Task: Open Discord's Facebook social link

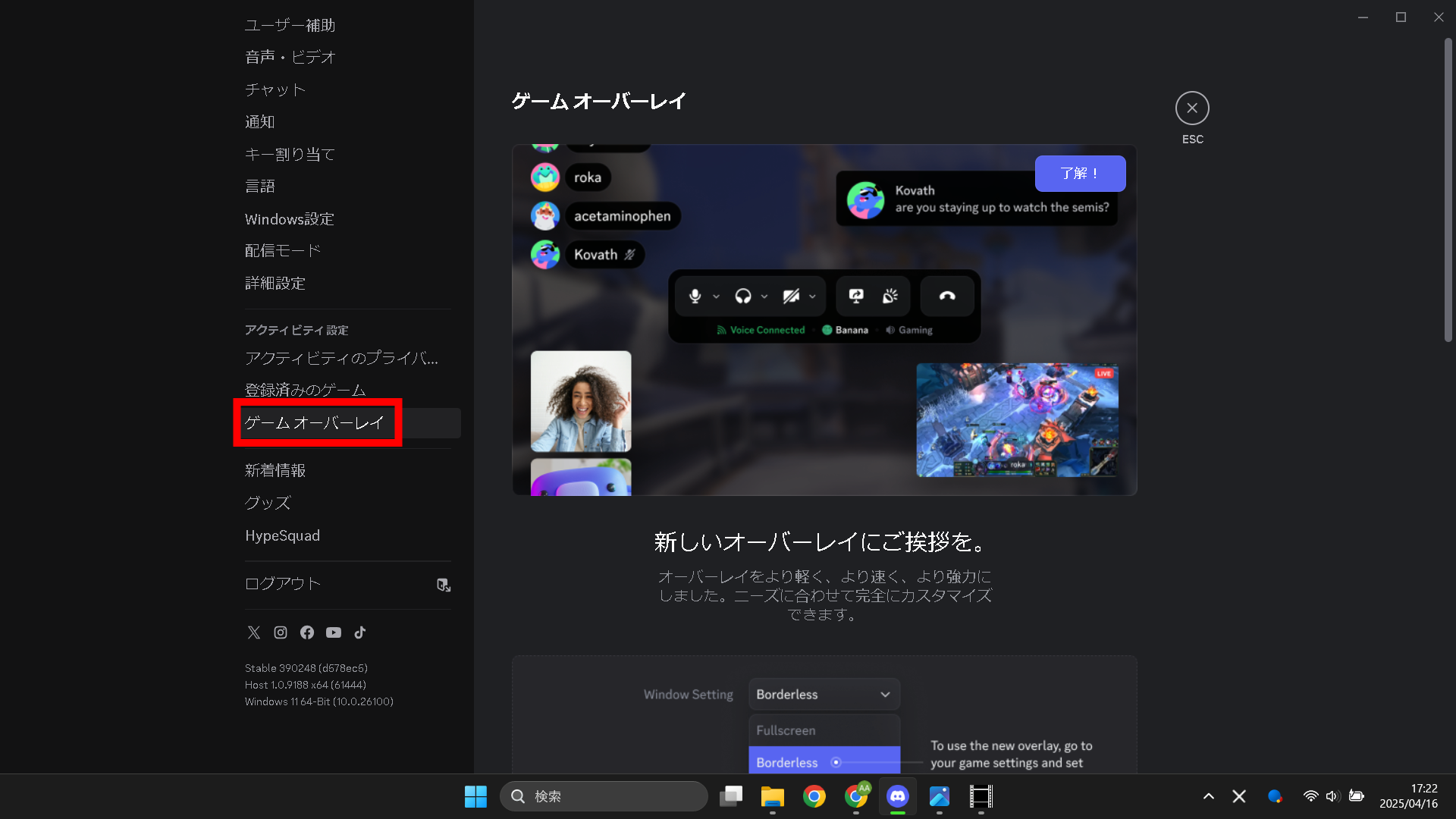Action: [306, 632]
